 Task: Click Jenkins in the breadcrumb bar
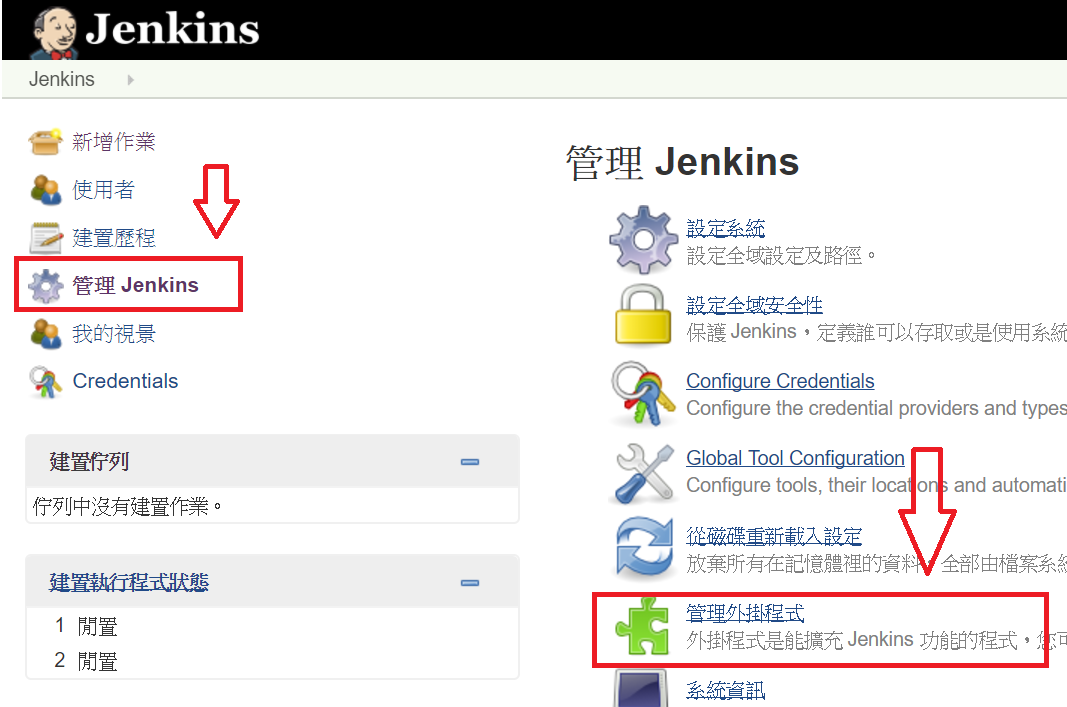[x=61, y=79]
